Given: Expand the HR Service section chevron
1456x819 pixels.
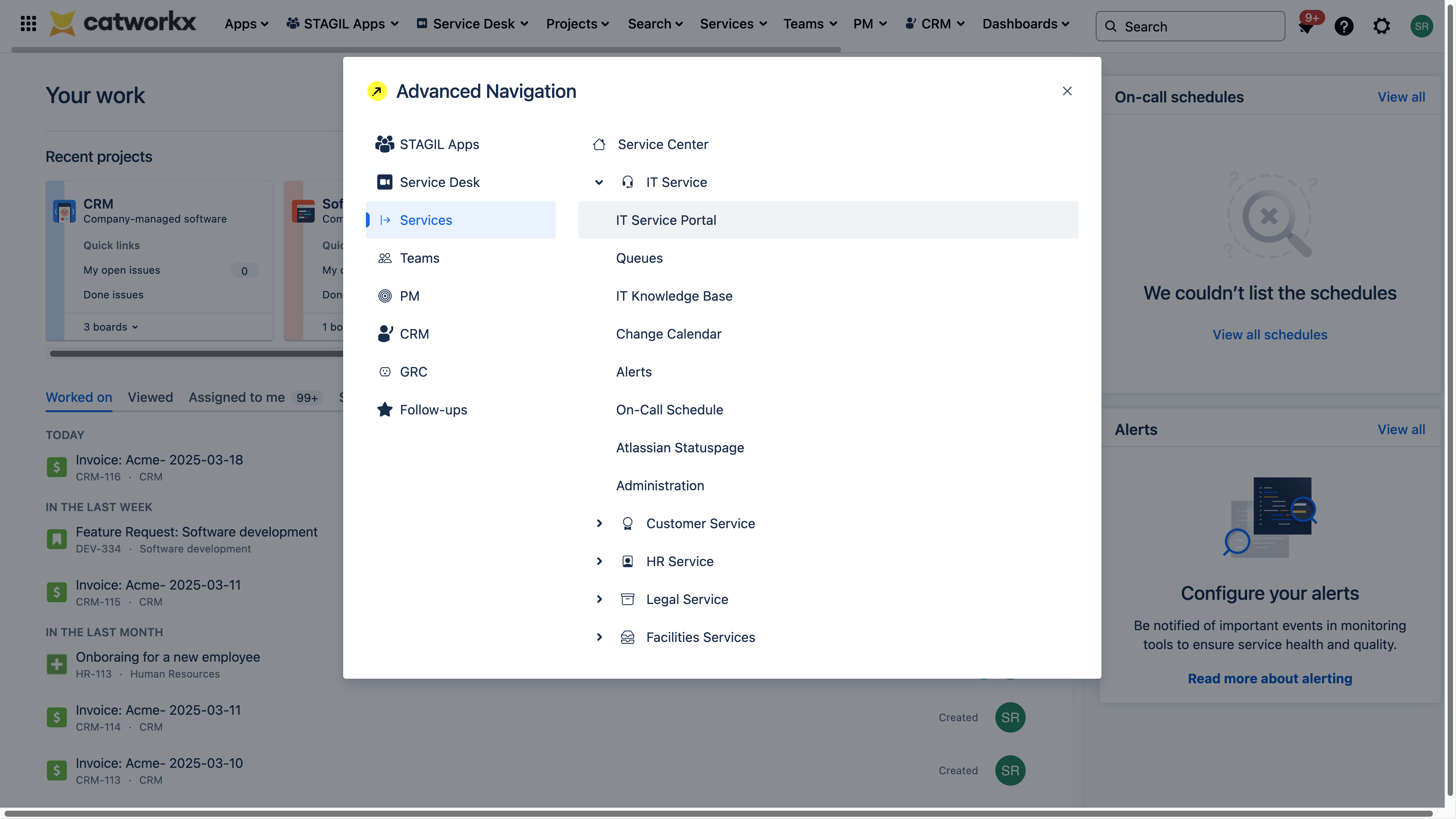Looking at the screenshot, I should click(599, 561).
